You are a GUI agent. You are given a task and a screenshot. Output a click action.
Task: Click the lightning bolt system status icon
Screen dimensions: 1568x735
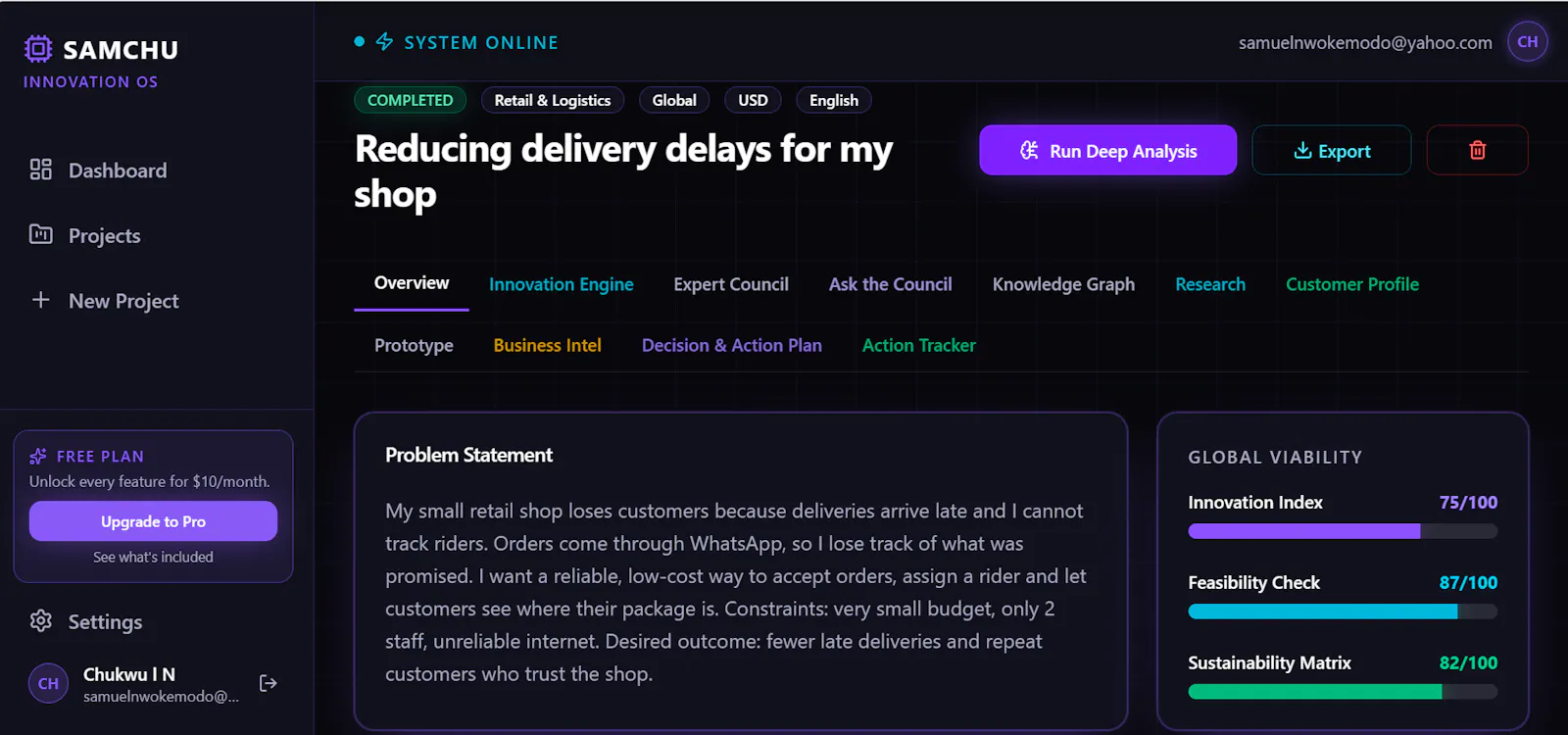tap(384, 41)
